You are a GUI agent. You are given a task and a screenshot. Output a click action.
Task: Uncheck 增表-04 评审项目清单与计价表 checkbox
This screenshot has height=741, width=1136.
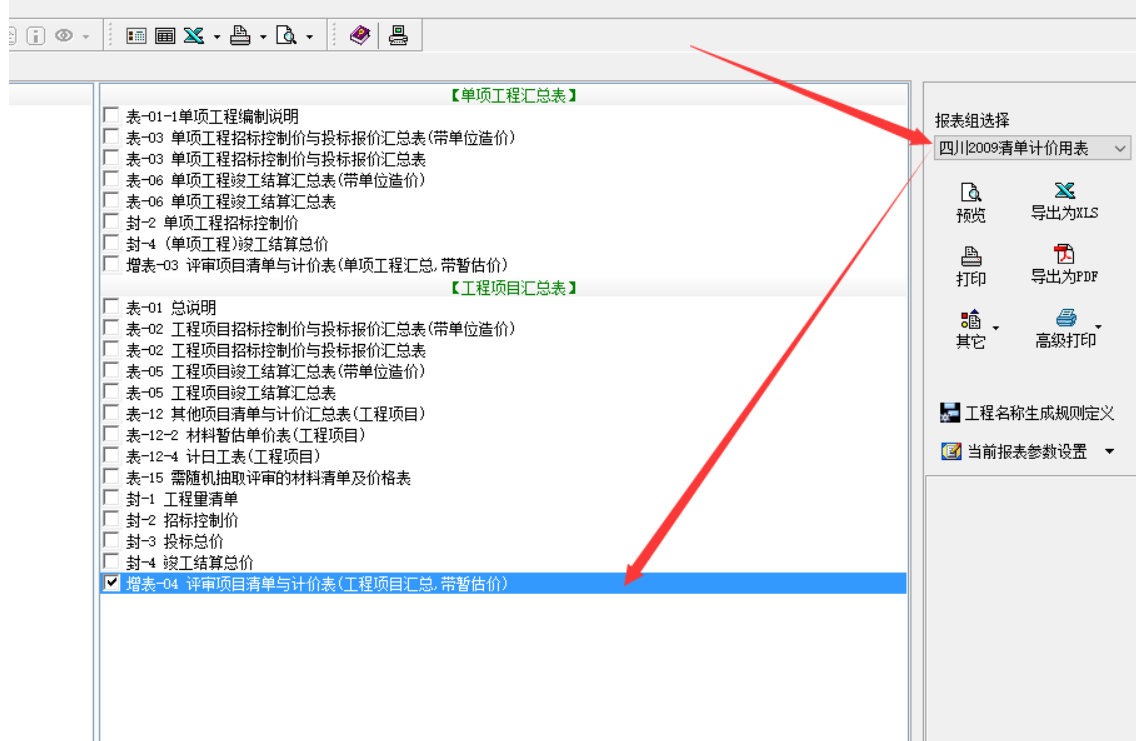coord(111,583)
